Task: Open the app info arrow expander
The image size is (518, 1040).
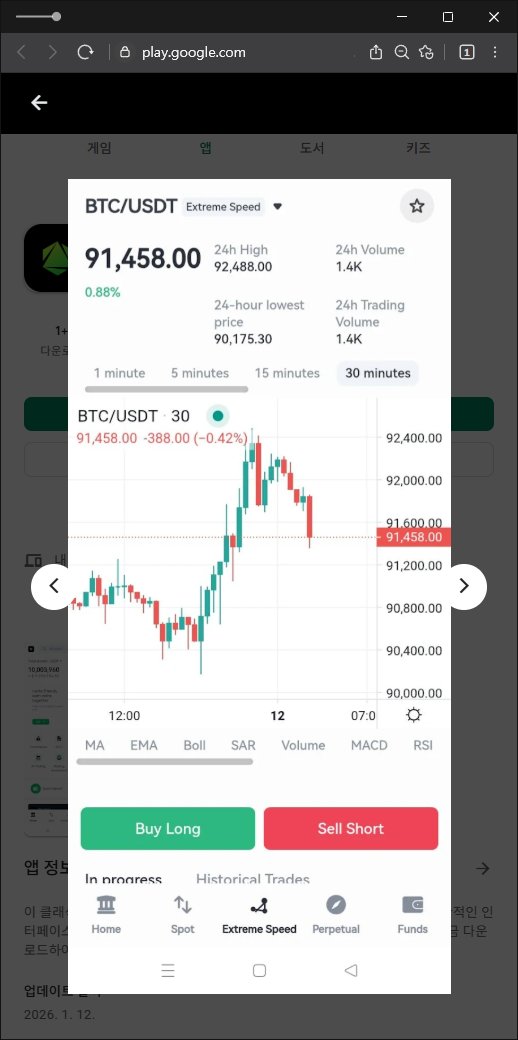Action: 483,868
